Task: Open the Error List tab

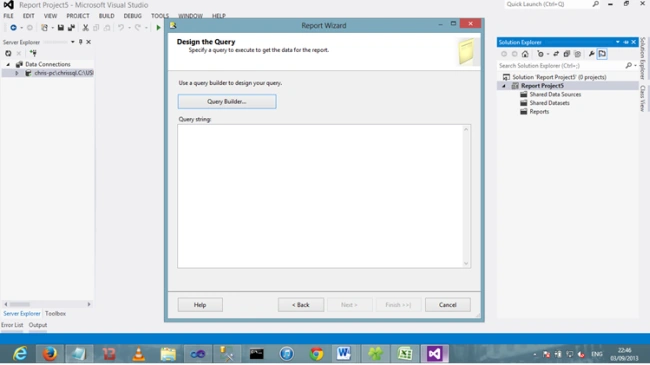Action: point(12,325)
